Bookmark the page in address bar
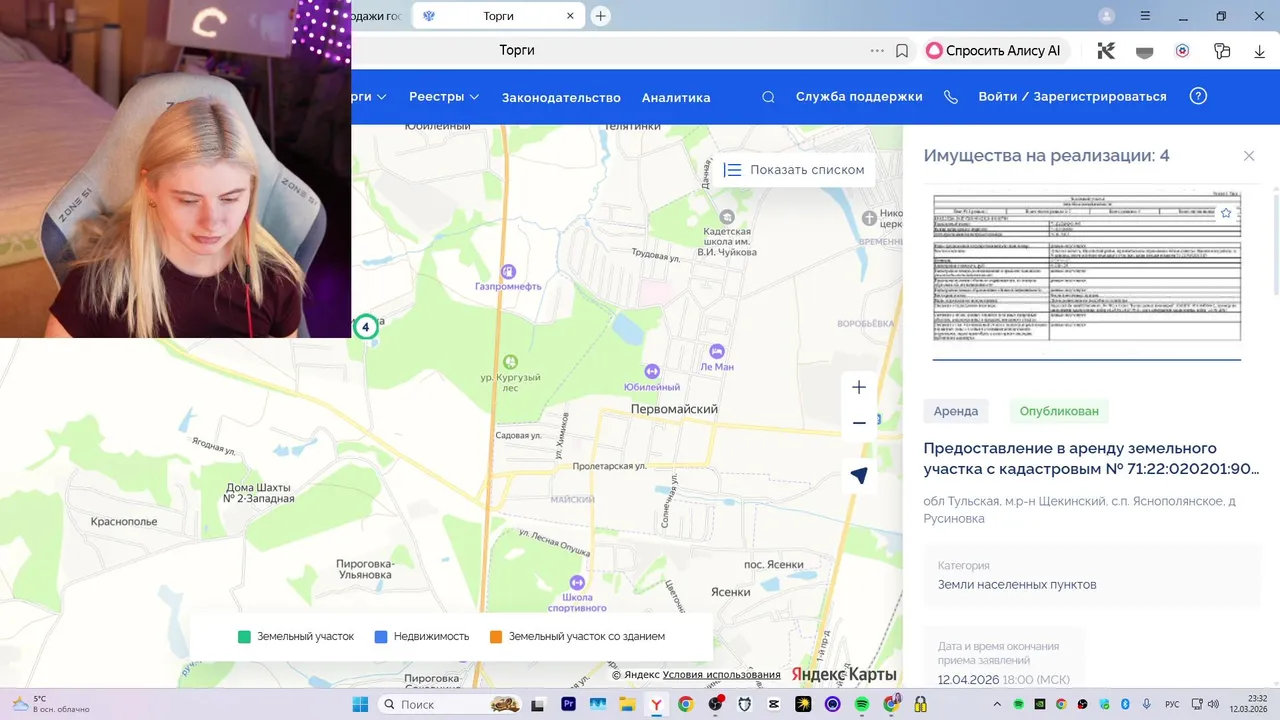1280x720 pixels. click(x=902, y=51)
